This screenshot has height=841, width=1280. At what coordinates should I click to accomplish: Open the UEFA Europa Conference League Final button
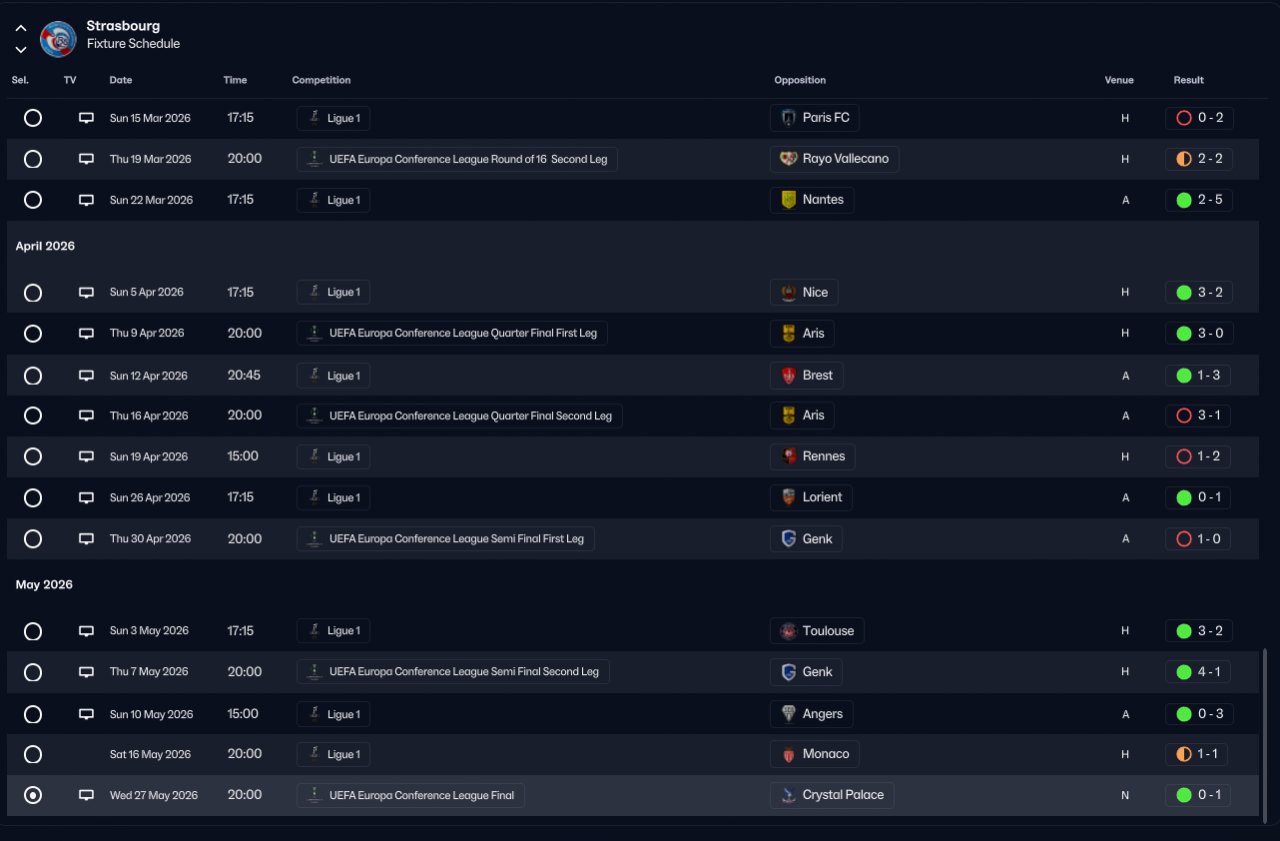coord(411,795)
